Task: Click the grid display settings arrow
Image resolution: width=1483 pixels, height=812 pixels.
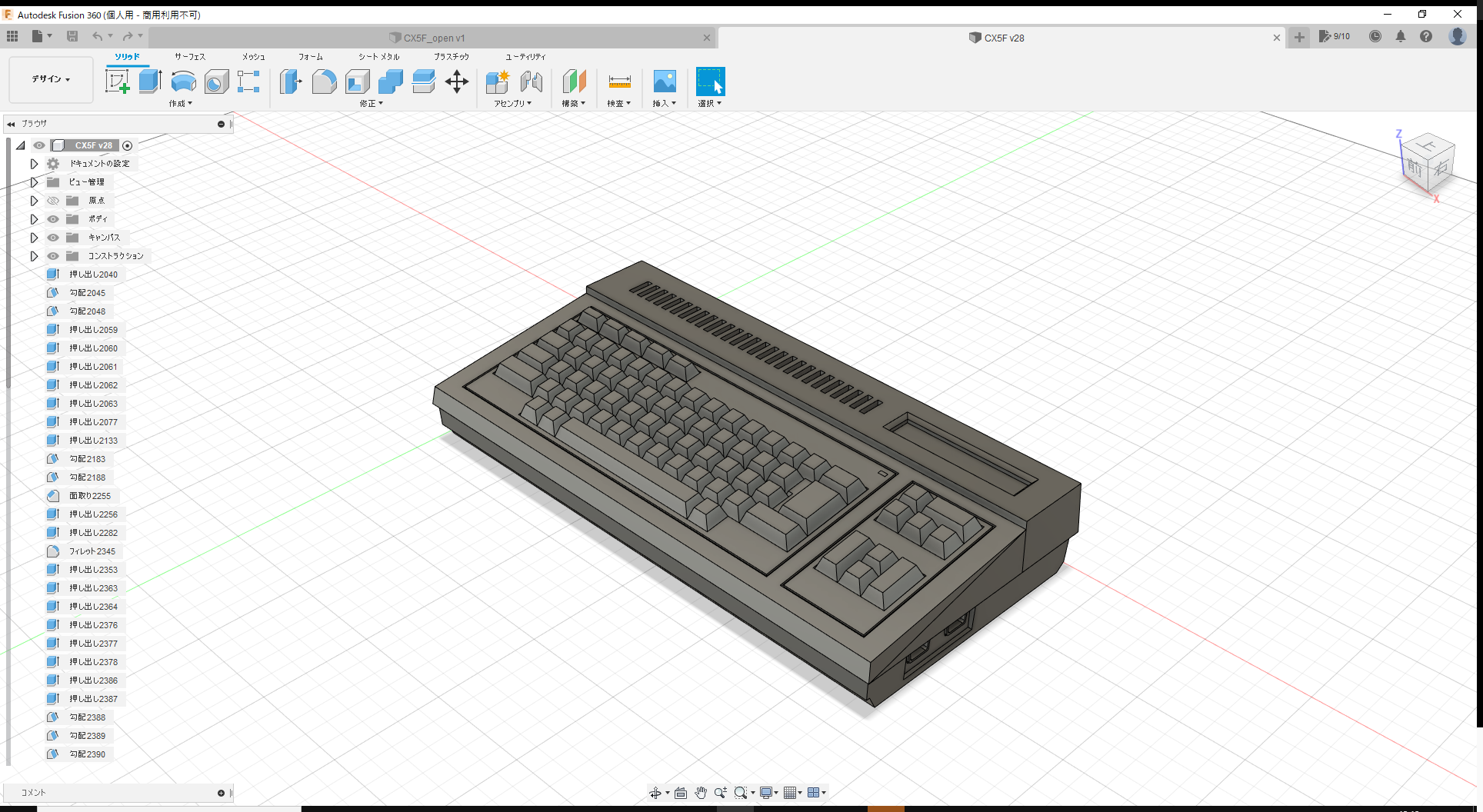Action: (x=801, y=792)
